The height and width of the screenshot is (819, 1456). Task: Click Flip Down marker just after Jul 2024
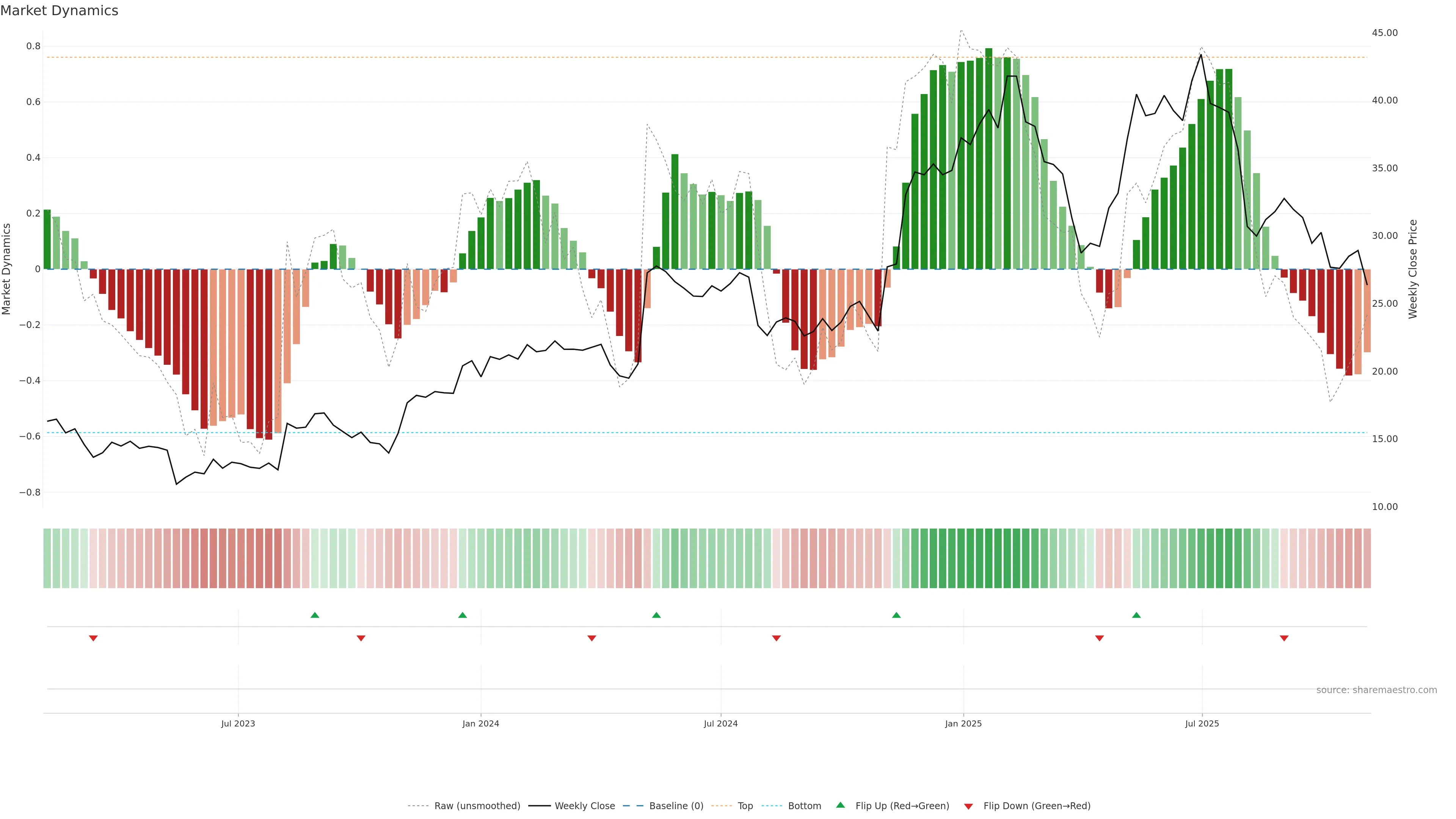pos(776,638)
